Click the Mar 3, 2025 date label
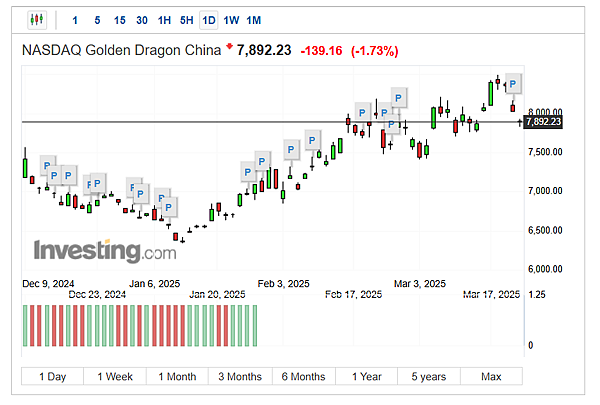The height and width of the screenshot is (405, 600). click(420, 284)
